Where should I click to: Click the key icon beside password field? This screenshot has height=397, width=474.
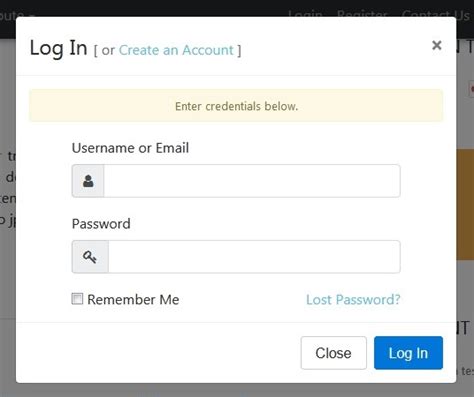pos(90,257)
